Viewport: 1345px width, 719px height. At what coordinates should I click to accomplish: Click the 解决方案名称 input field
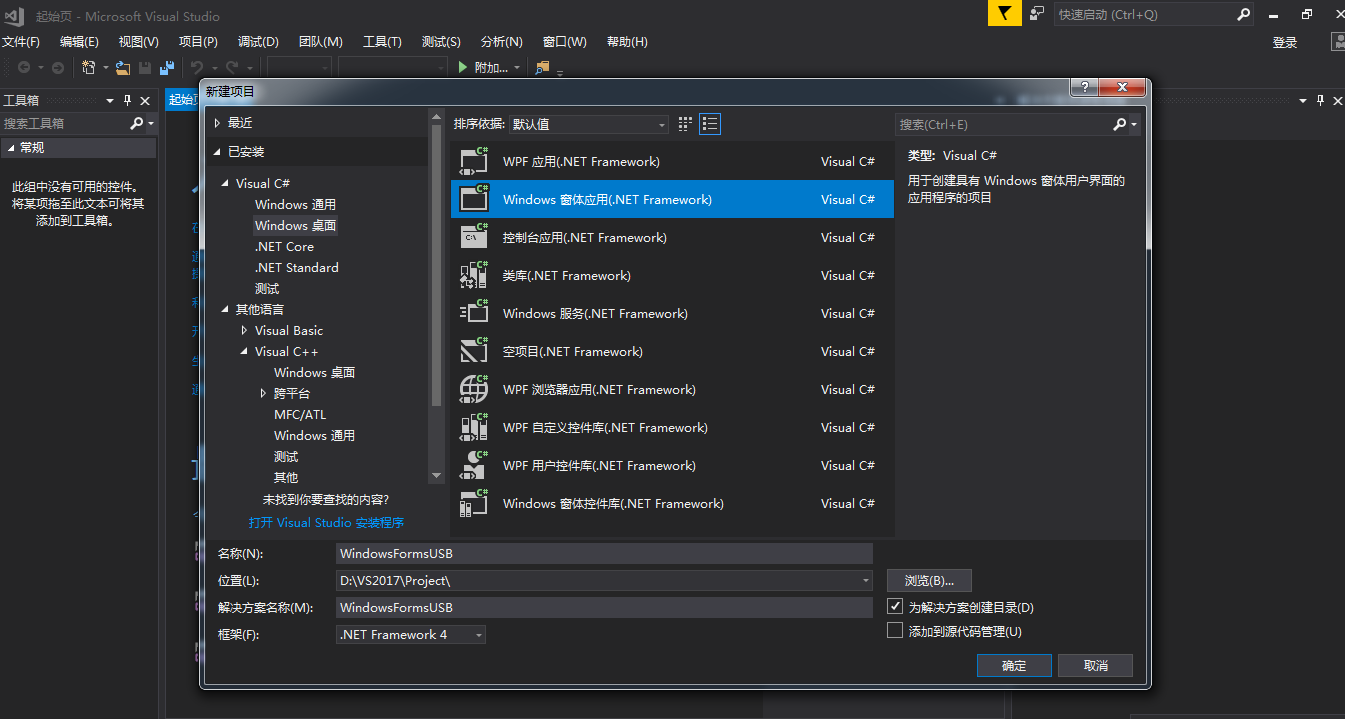pyautogui.click(x=605, y=607)
